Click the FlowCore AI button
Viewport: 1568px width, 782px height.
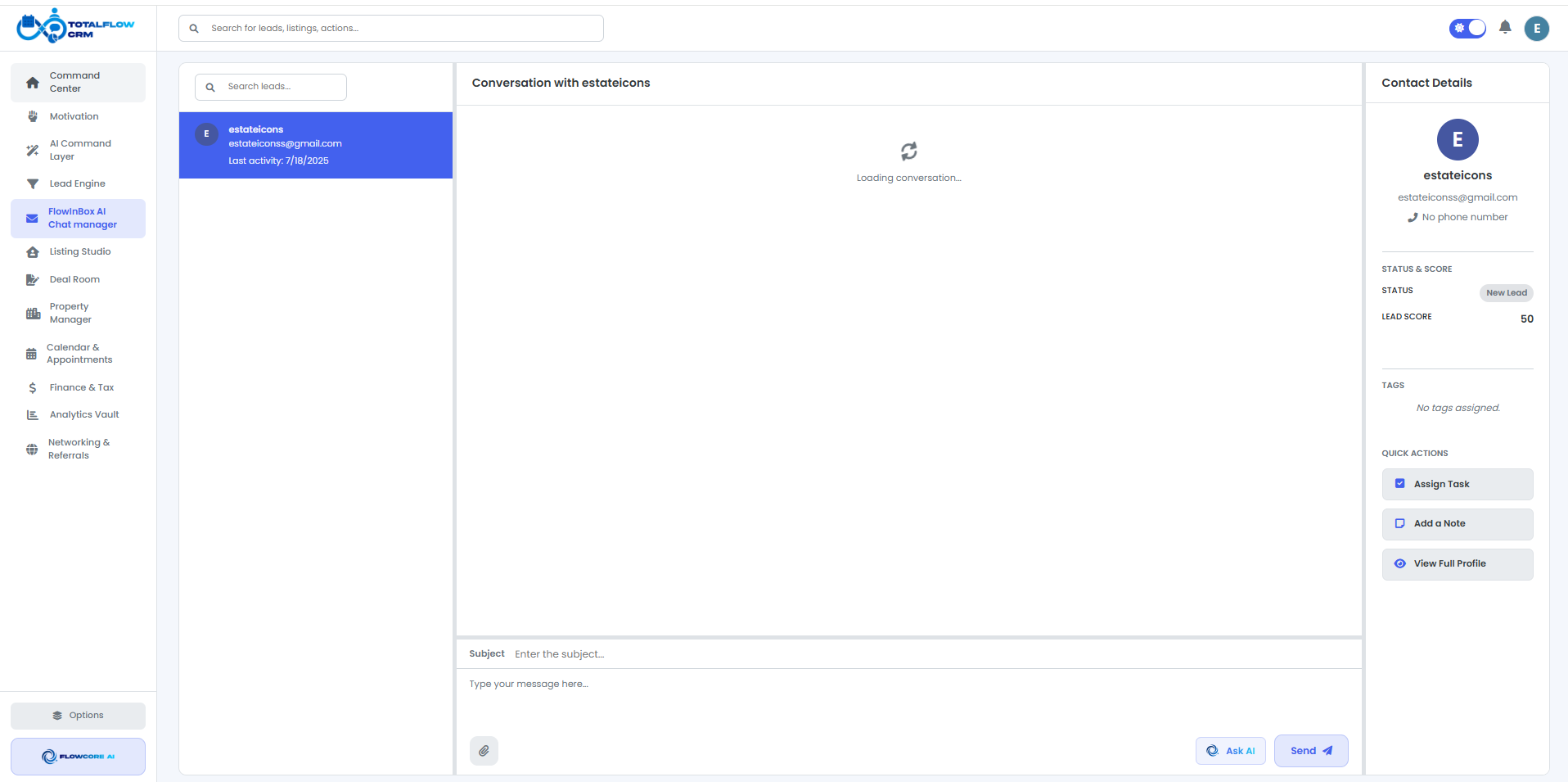(x=78, y=756)
